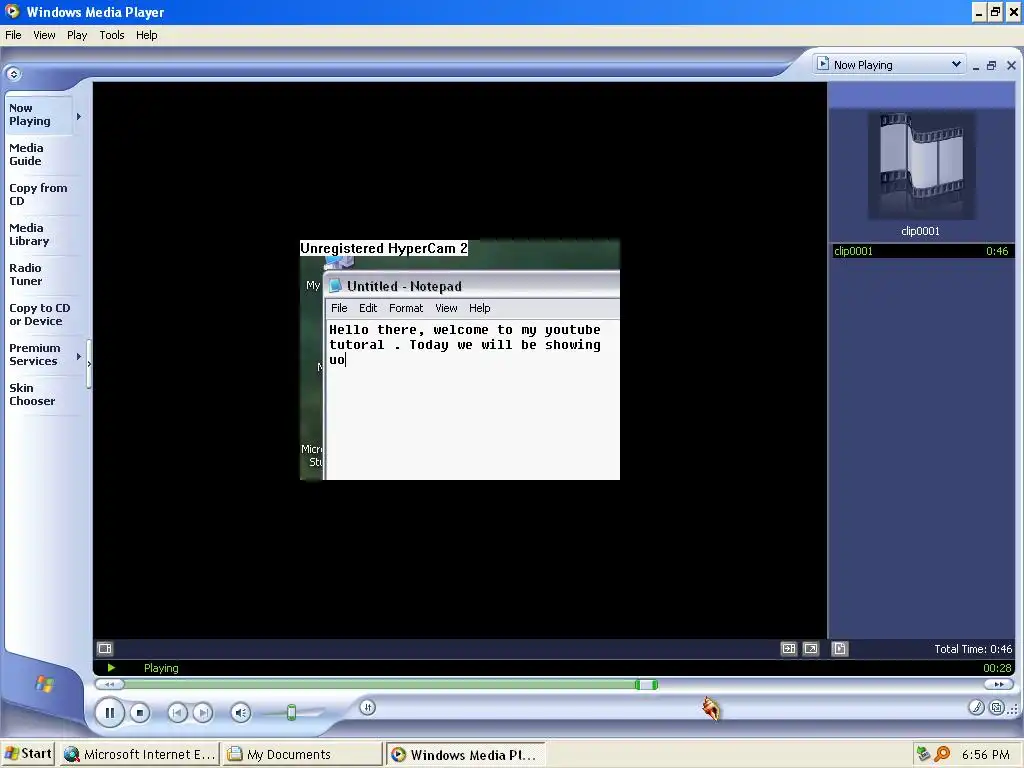Click the seek bar position thumb
1024x768 pixels.
[x=647, y=684]
